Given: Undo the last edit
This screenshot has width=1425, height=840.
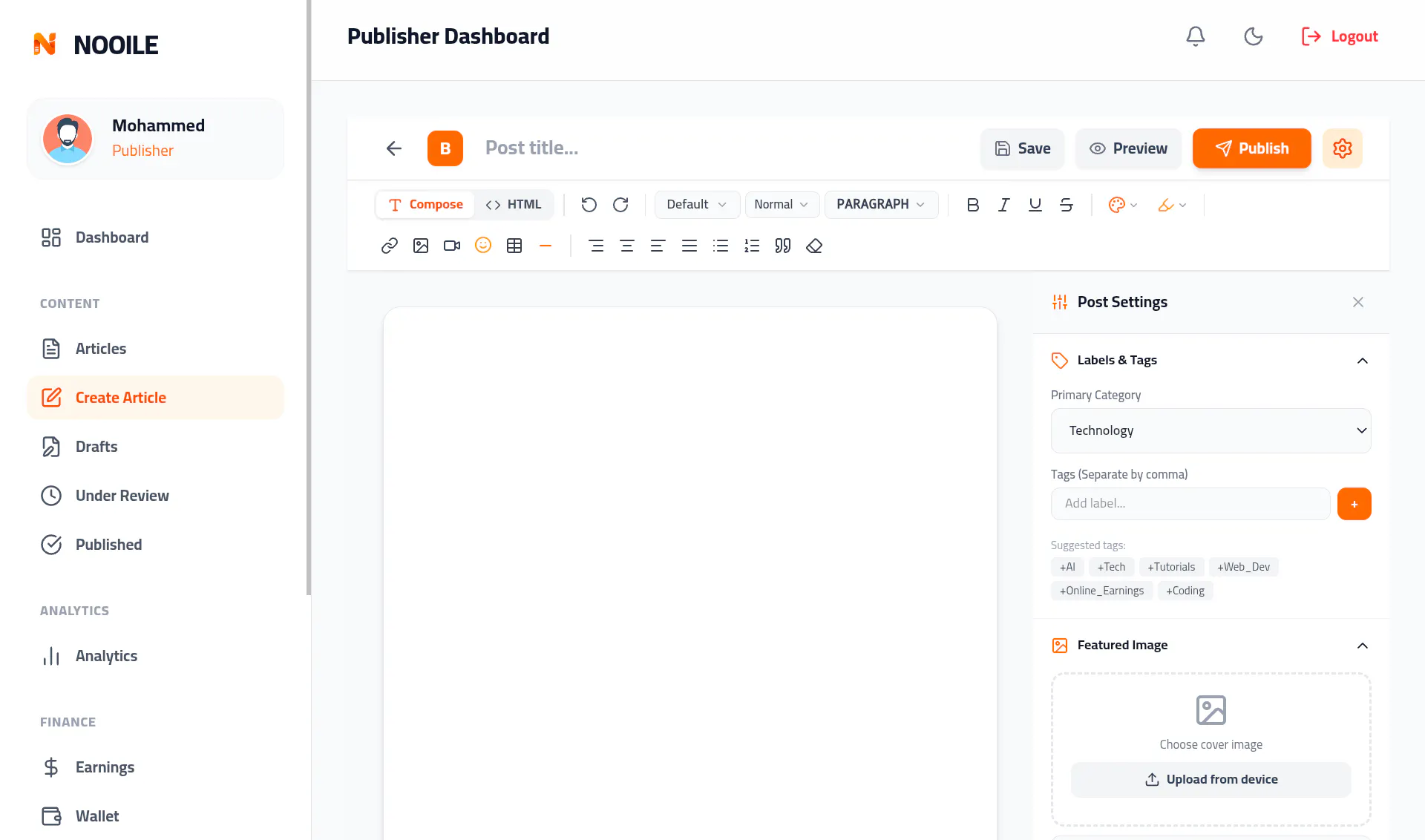Looking at the screenshot, I should pyautogui.click(x=589, y=205).
